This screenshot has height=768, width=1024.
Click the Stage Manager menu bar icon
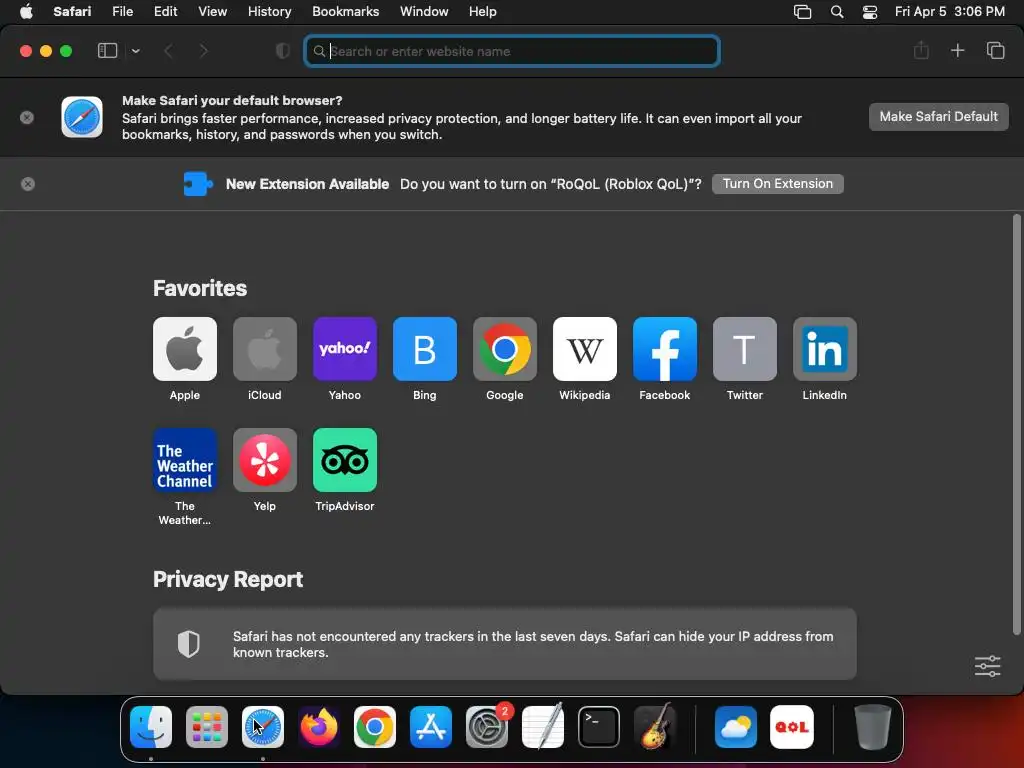pyautogui.click(x=803, y=12)
